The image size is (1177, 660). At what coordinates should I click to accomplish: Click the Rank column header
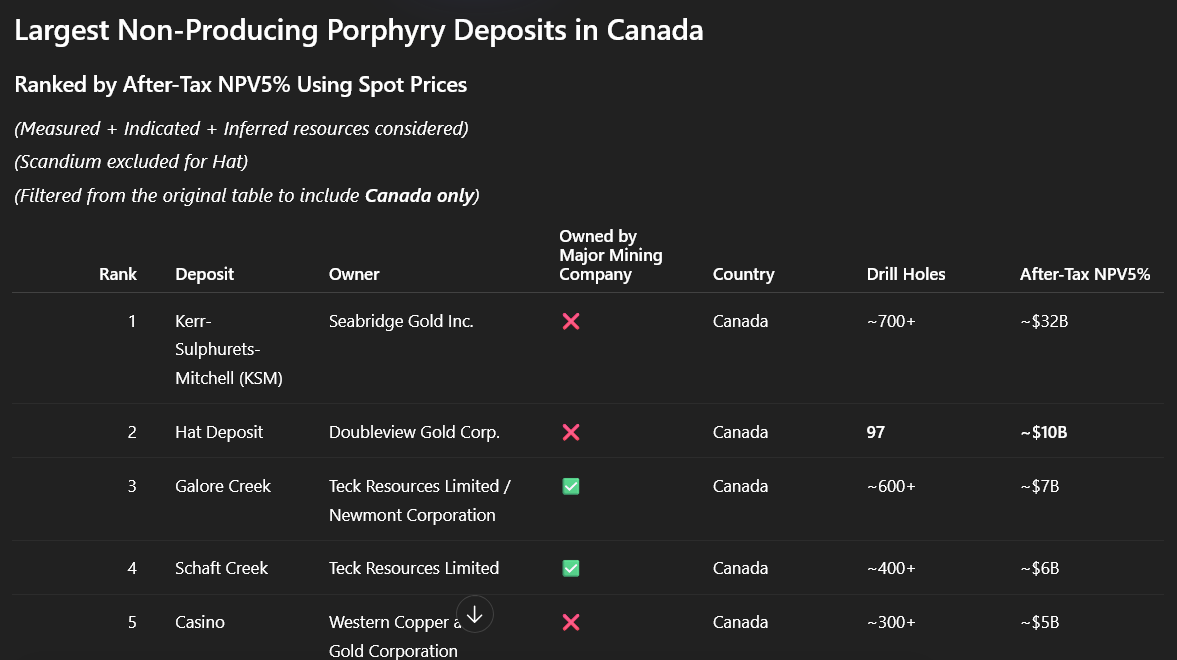[x=118, y=274]
